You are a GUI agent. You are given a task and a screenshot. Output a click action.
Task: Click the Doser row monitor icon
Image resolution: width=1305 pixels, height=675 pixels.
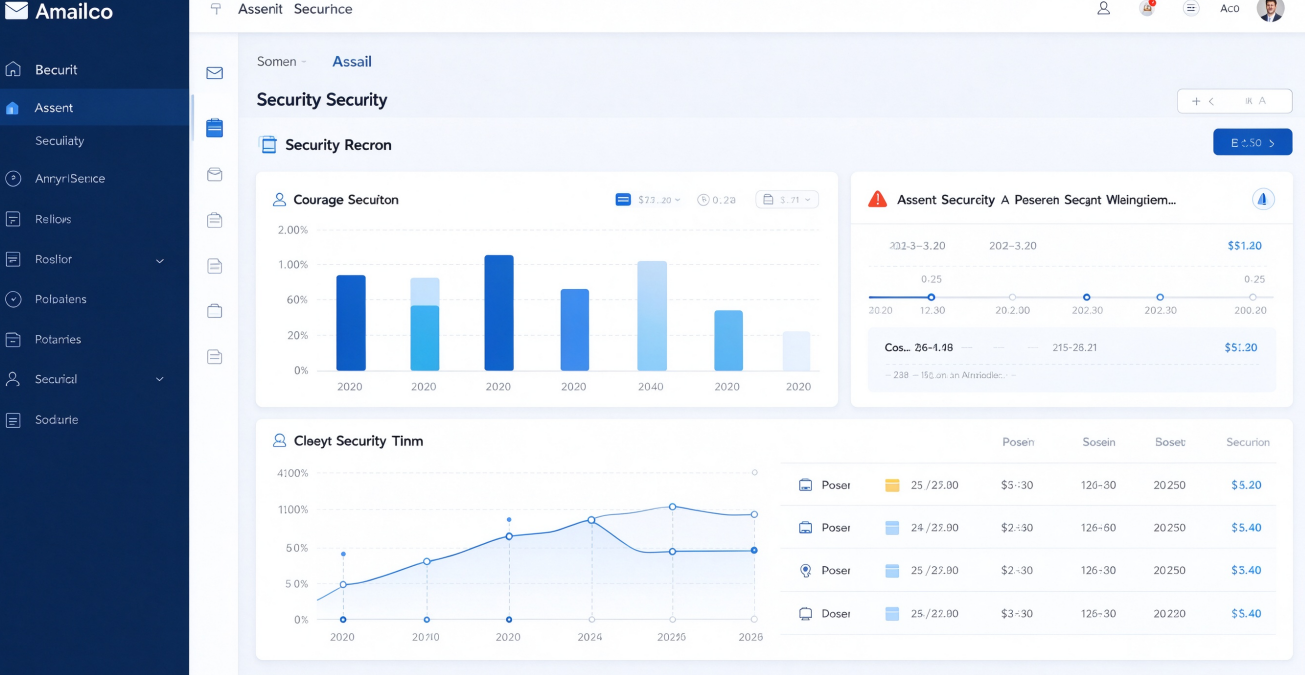pyautogui.click(x=805, y=614)
